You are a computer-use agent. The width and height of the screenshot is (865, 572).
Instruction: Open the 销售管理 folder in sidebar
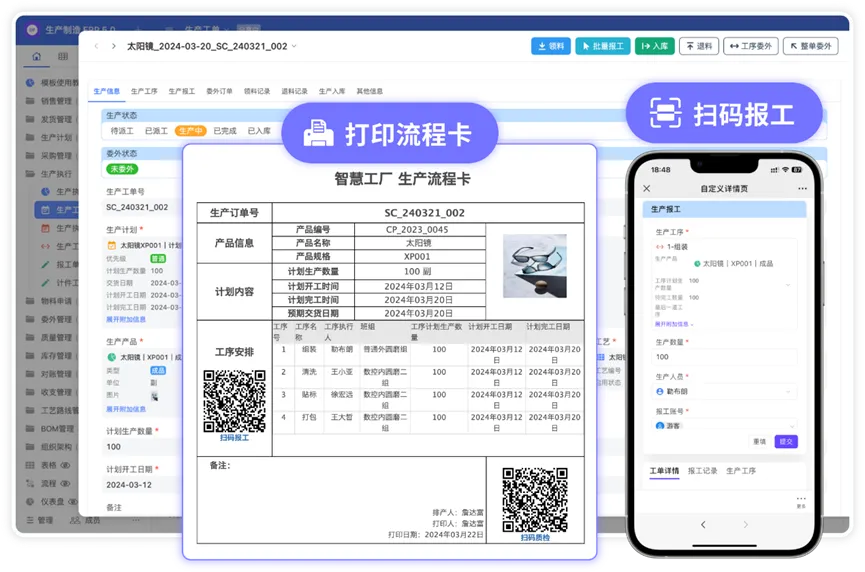click(51, 101)
